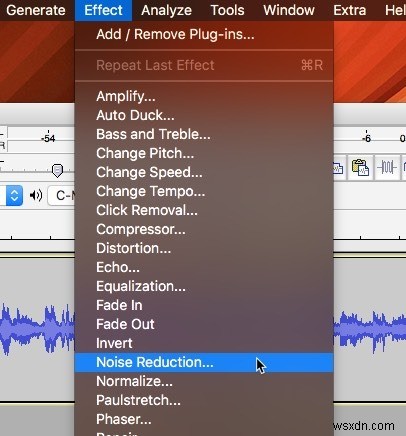This screenshot has width=406, height=436.
Task: Click the speaker playback device icon
Action: click(36, 195)
